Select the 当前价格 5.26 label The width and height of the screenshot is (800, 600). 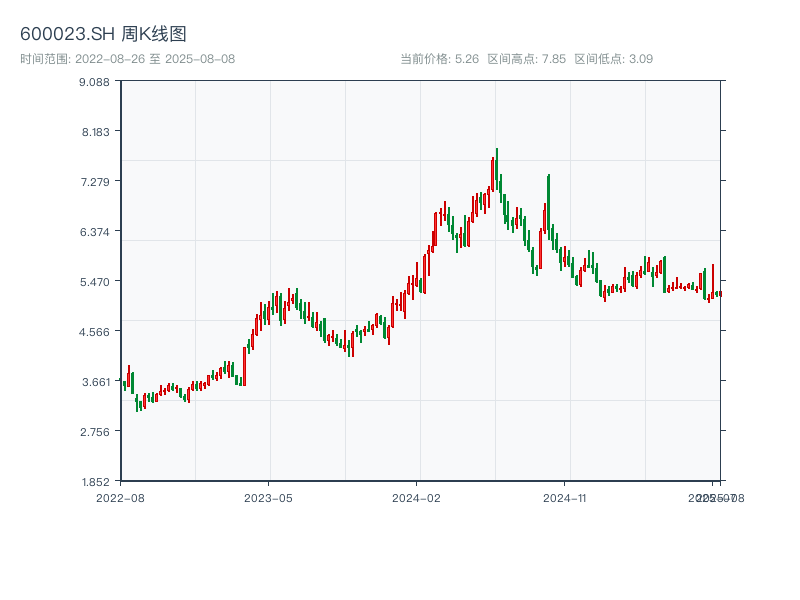click(x=439, y=59)
